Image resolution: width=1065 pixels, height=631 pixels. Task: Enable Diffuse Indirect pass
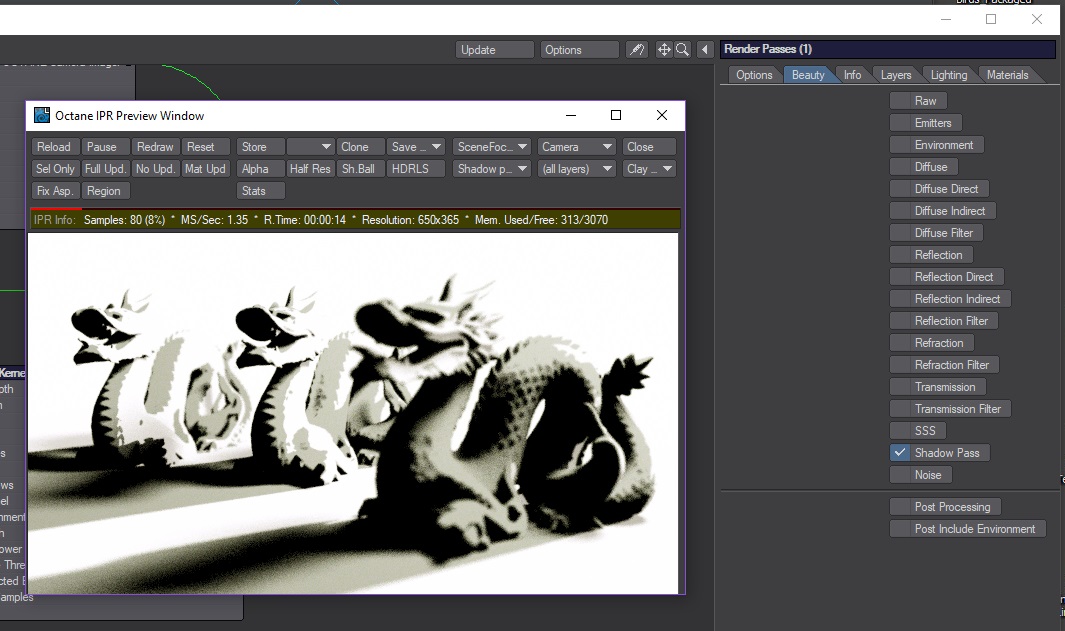900,211
